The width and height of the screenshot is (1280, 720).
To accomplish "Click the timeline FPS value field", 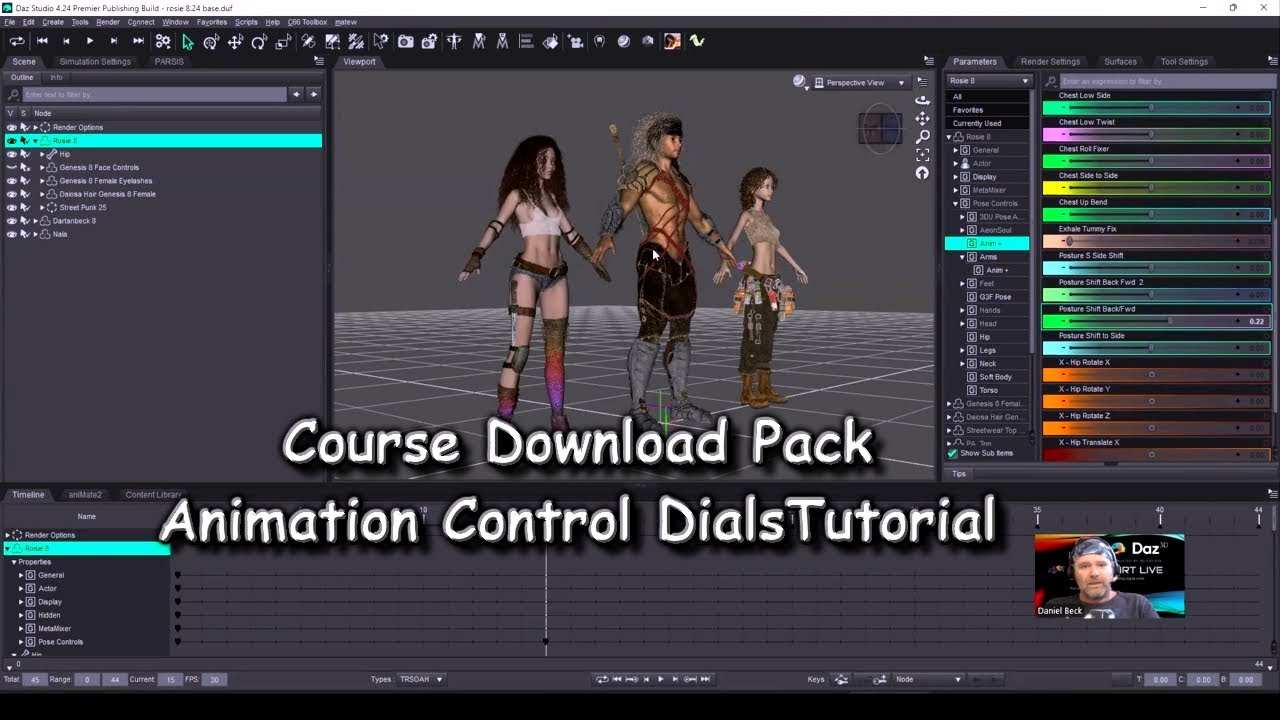I will (215, 679).
